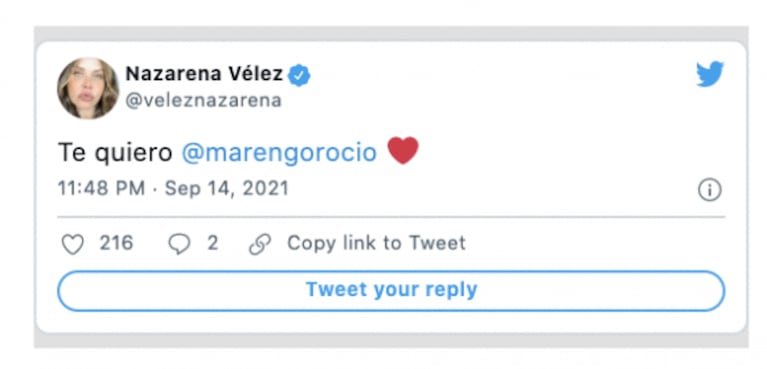Viewport: 767px width, 369px height.
Task: Select Copy link to Tweet
Action: (x=376, y=243)
